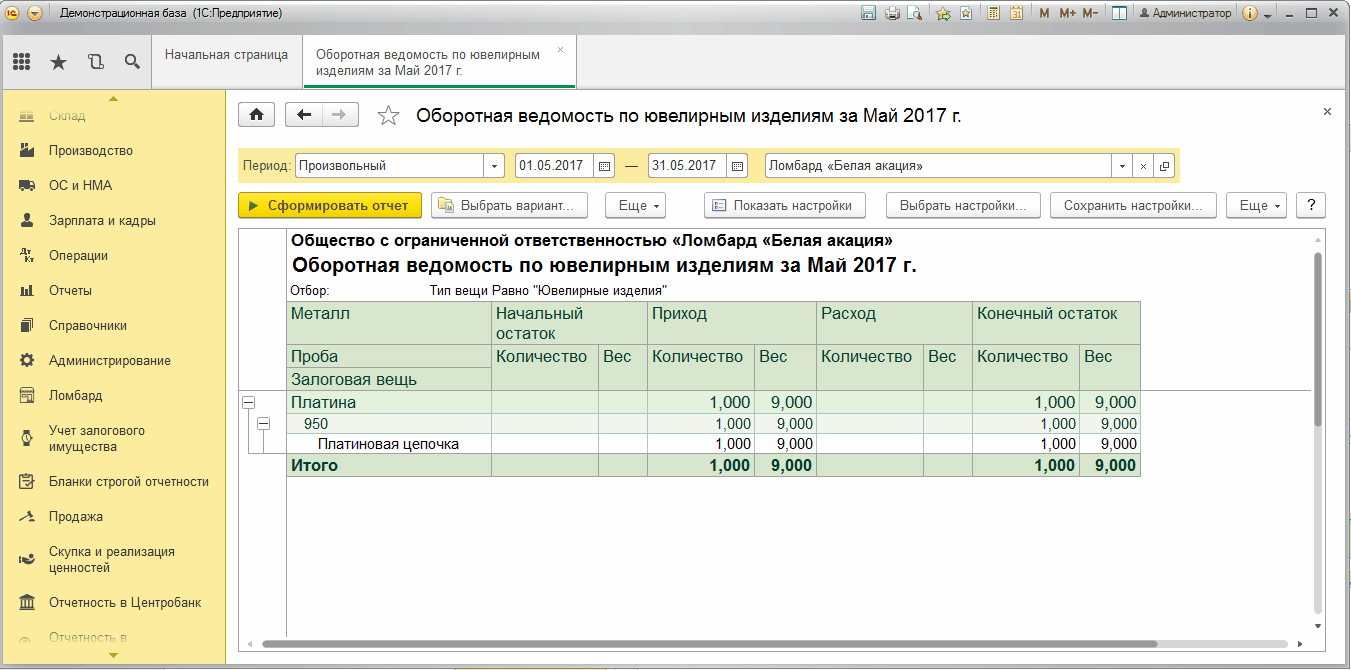Click the Администратор user label
Image resolution: width=1351 pixels, height=670 pixels.
click(x=1184, y=14)
